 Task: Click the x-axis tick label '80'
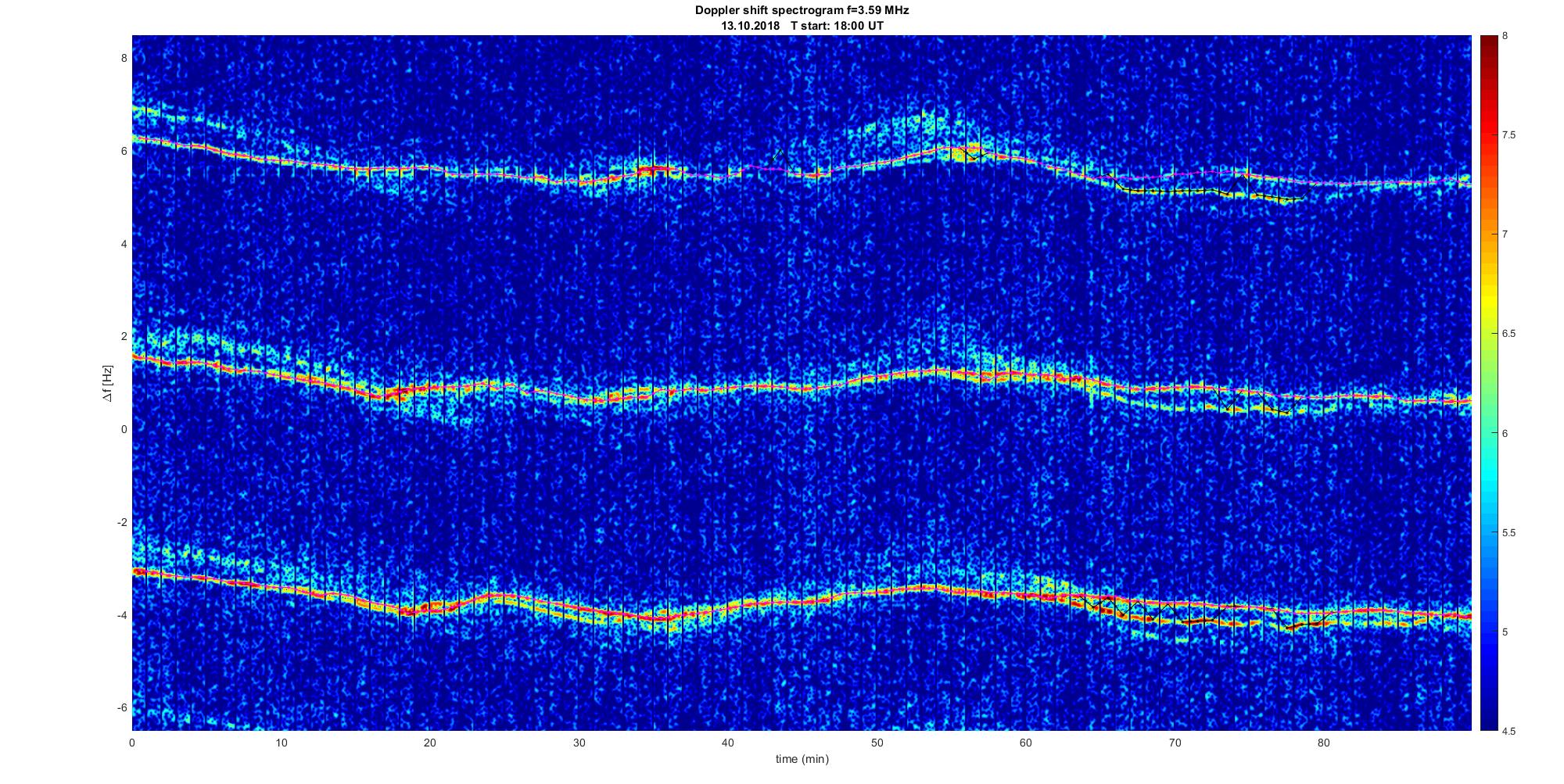pyautogui.click(x=1323, y=743)
